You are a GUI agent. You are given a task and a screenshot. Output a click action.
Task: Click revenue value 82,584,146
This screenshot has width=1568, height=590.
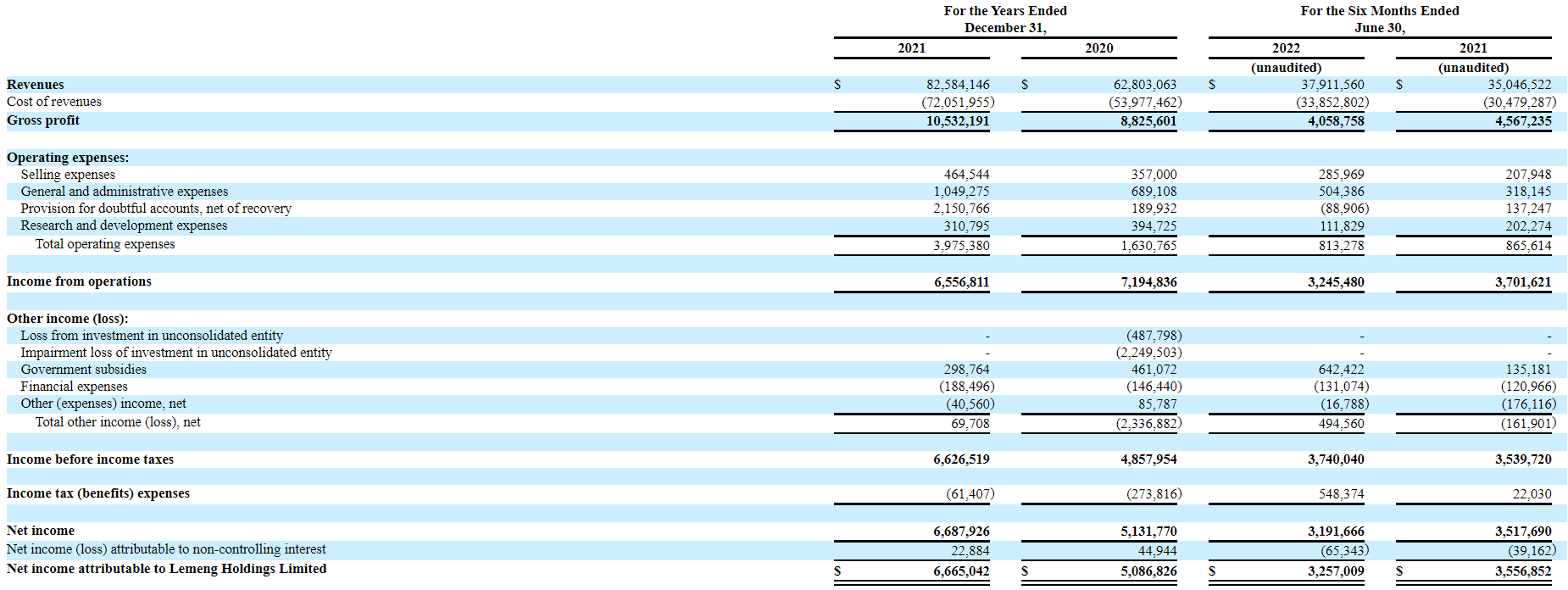tap(957, 85)
